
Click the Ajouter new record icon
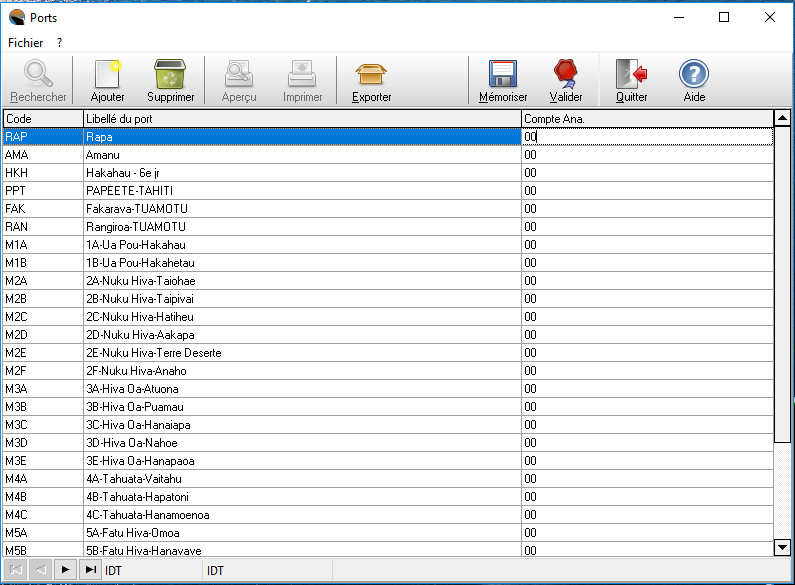(x=107, y=75)
